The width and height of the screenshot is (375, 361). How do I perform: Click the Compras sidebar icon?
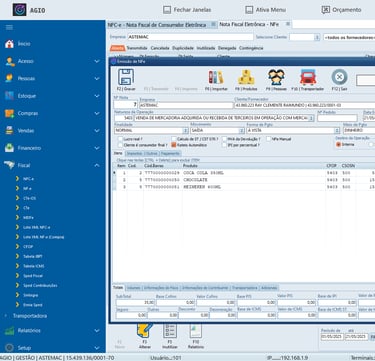9,113
